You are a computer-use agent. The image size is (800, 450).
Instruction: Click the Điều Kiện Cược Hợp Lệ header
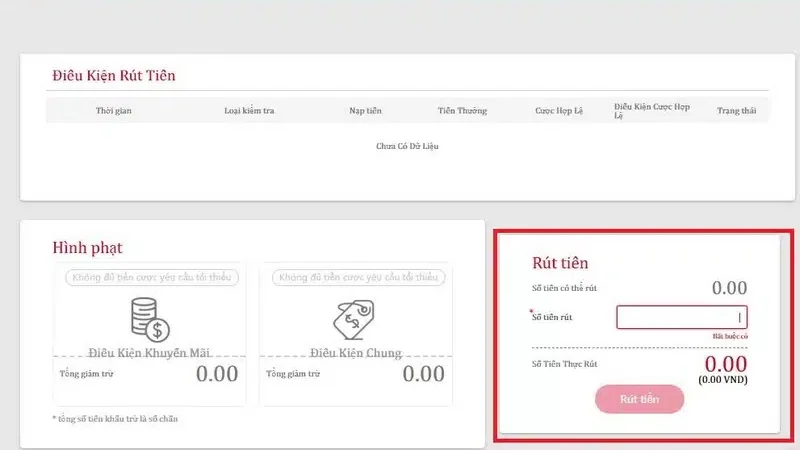tap(652, 110)
